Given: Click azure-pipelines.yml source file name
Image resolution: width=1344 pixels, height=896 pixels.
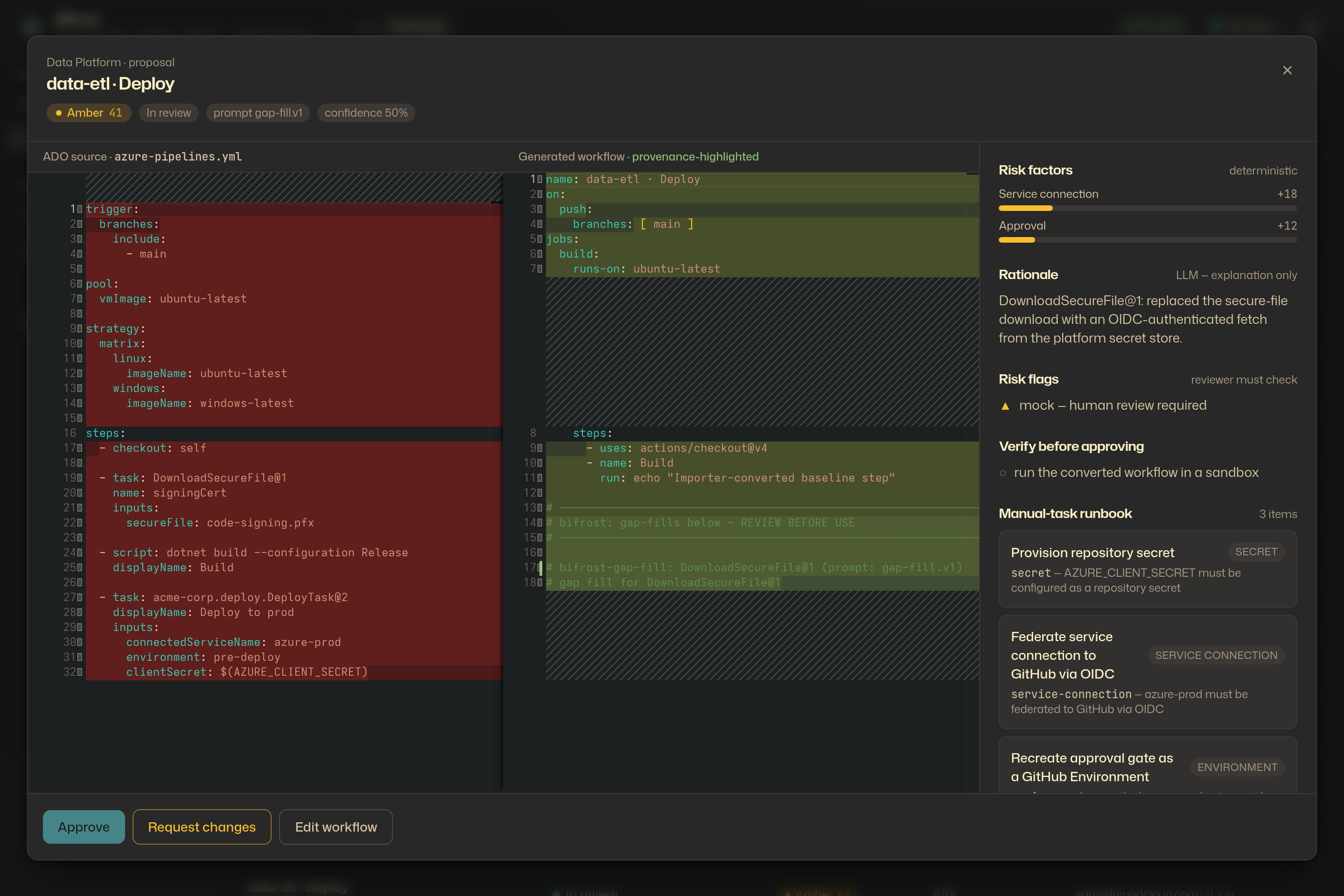Looking at the screenshot, I should (x=178, y=157).
